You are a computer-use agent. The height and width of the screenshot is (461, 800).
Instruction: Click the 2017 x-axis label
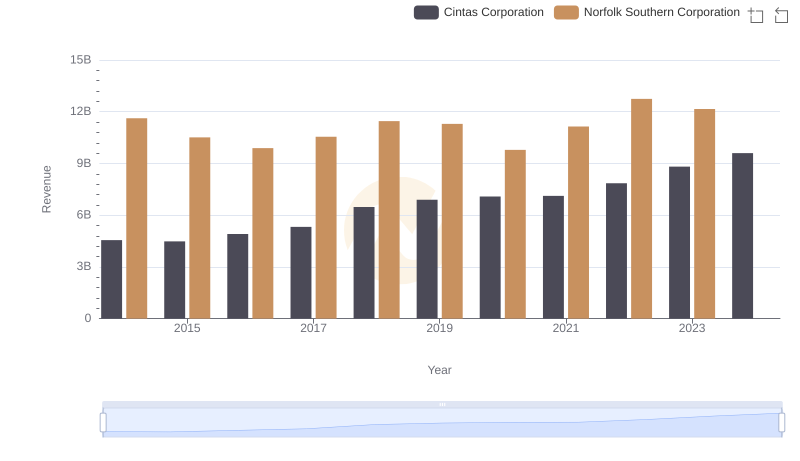click(x=313, y=328)
